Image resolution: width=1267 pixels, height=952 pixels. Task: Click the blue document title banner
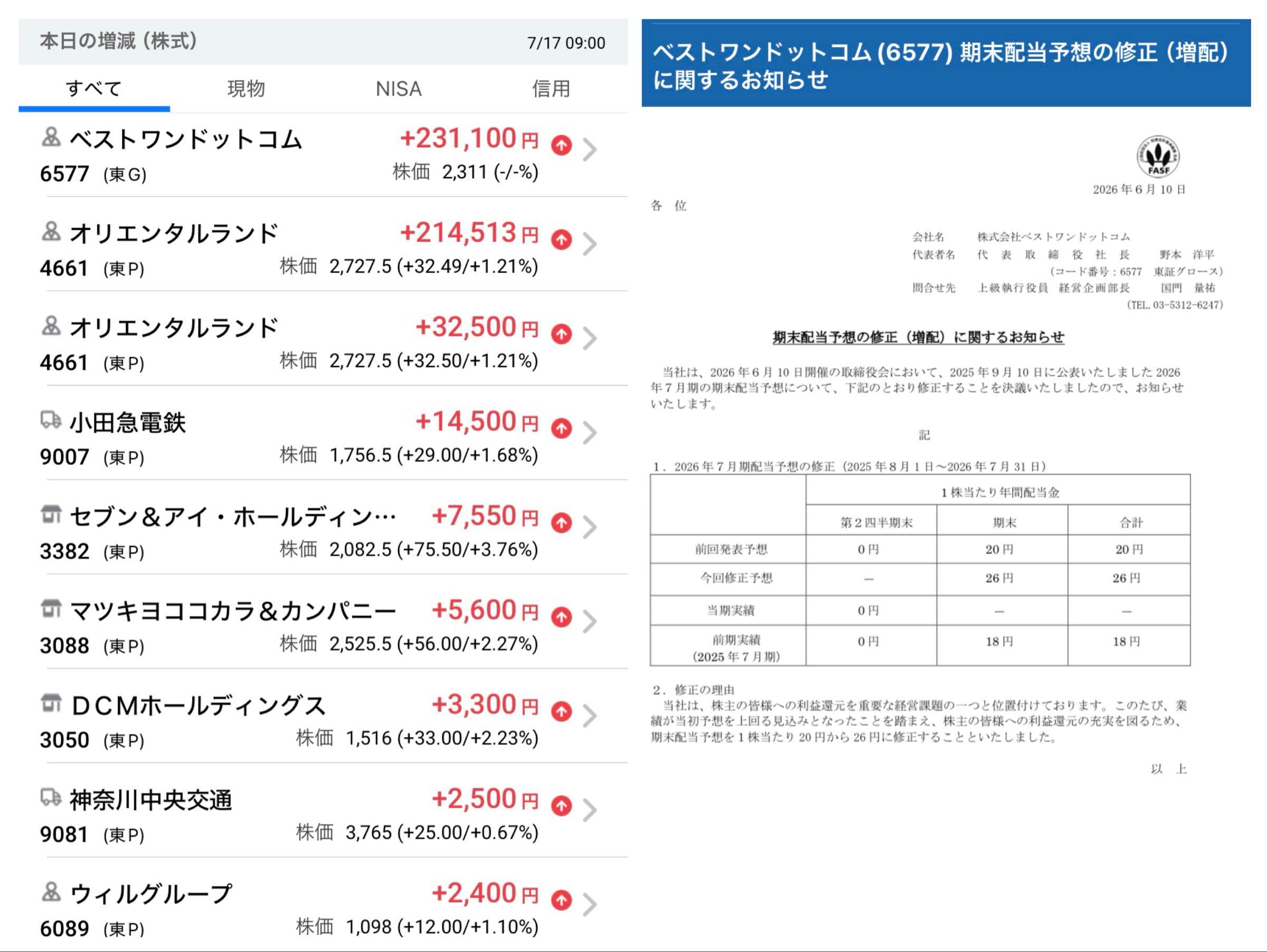coord(945,63)
